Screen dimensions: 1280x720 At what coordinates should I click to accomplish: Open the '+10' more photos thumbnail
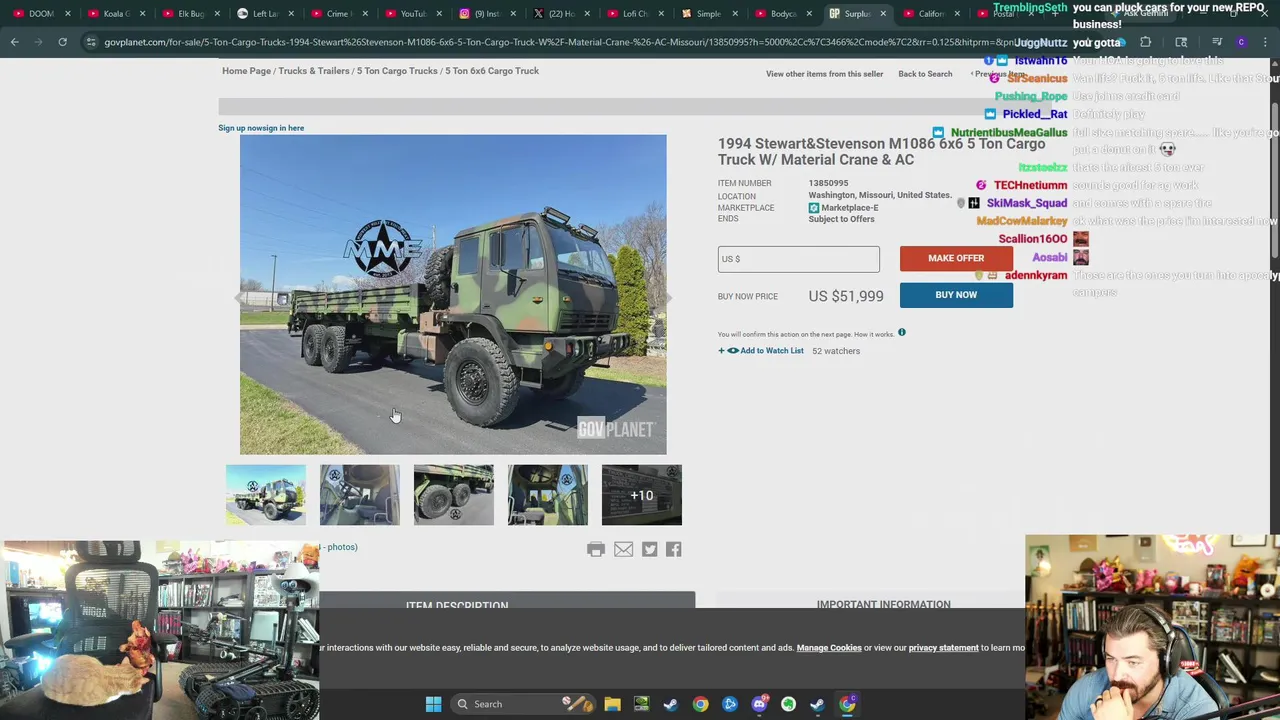641,495
